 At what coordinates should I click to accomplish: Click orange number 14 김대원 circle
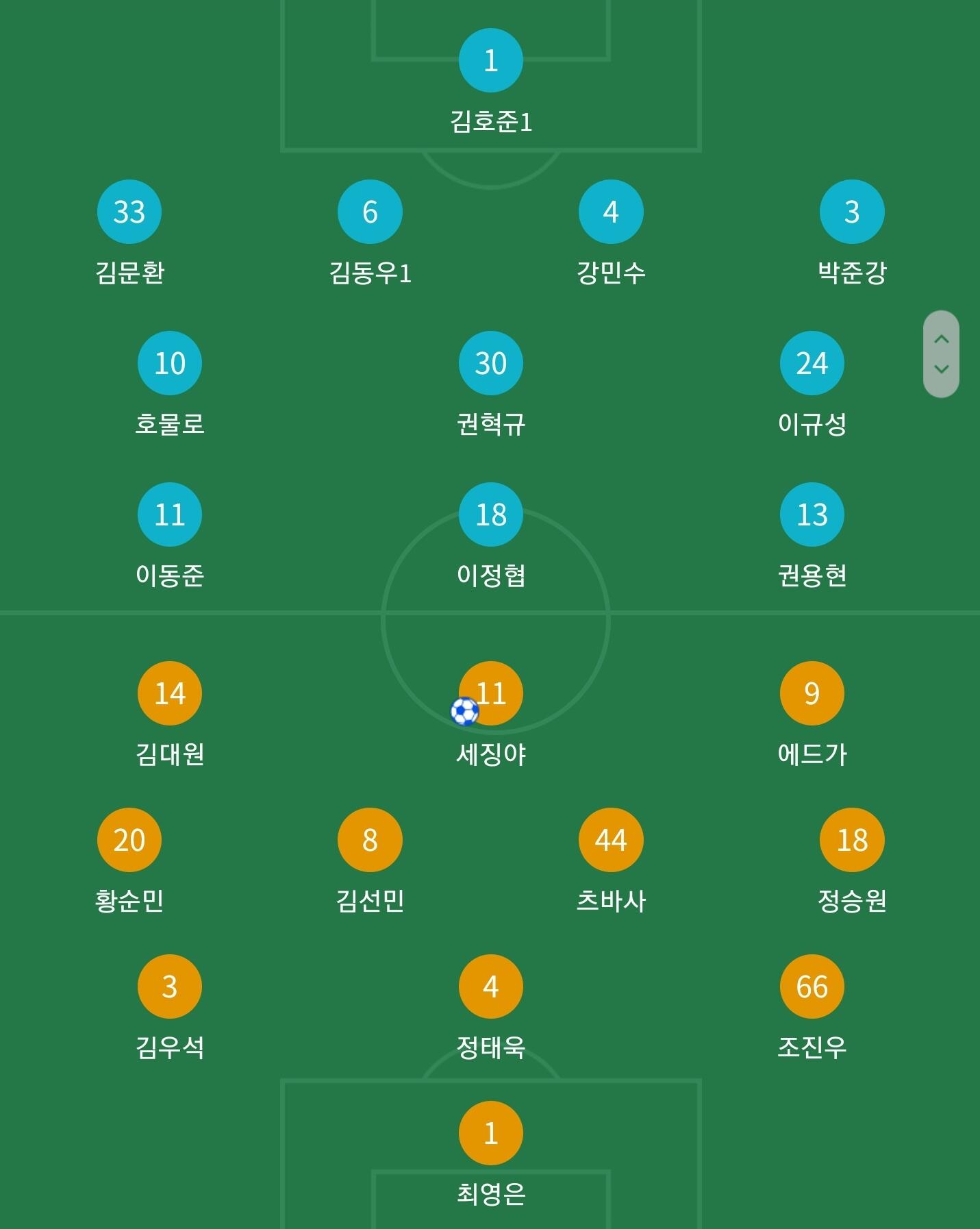tap(170, 693)
